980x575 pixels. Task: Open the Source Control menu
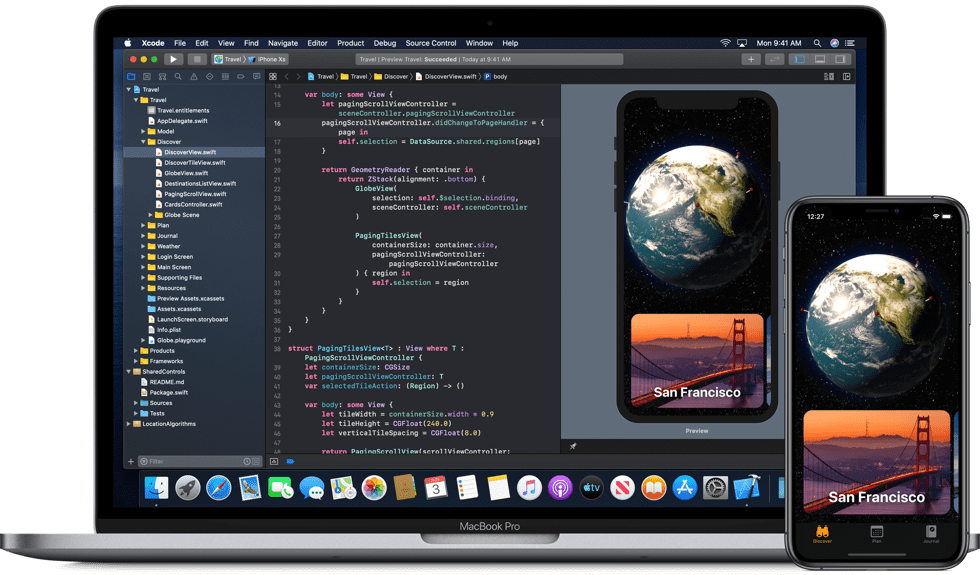430,43
